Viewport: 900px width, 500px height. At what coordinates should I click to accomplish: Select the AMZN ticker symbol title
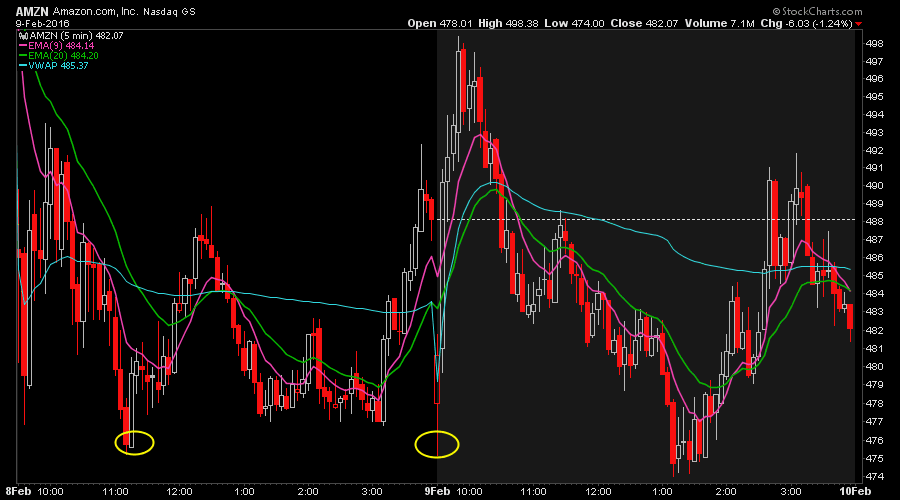(x=32, y=11)
